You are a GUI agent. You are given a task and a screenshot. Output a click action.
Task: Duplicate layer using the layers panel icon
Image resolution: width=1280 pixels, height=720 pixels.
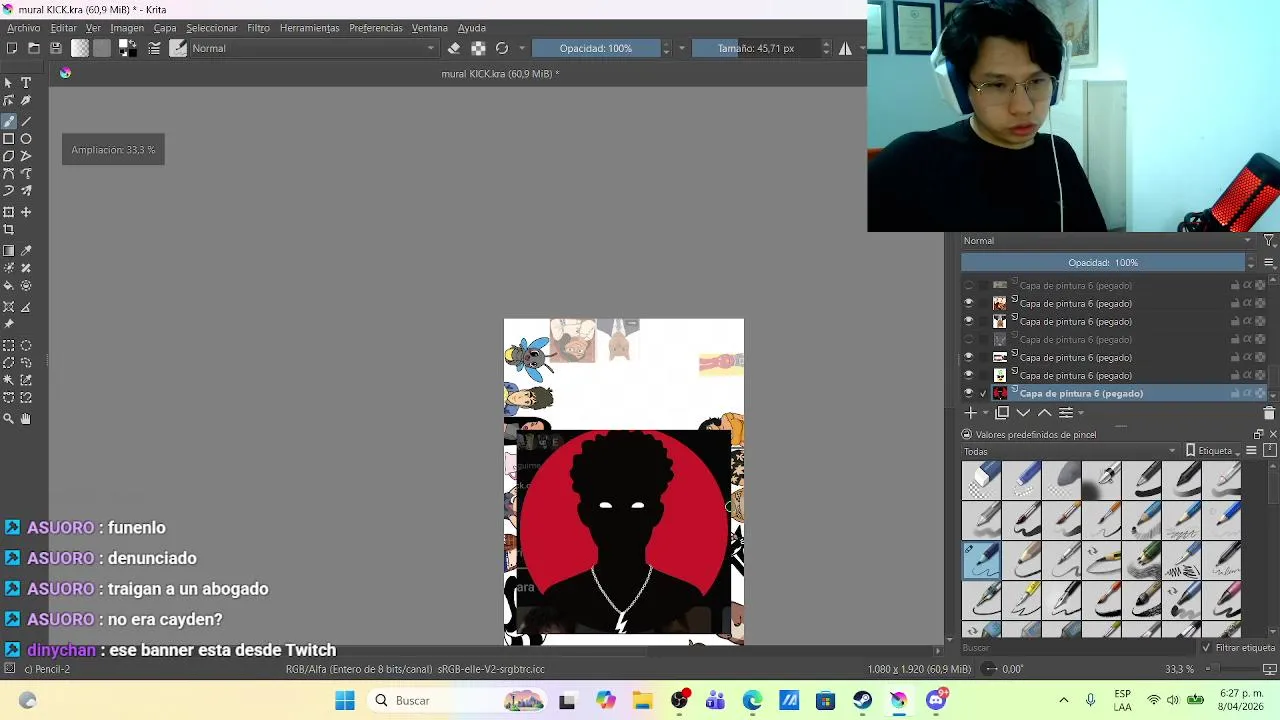(1002, 413)
